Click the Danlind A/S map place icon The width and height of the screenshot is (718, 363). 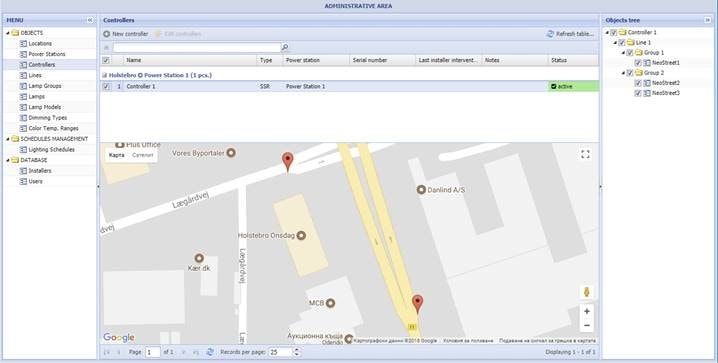(421, 190)
